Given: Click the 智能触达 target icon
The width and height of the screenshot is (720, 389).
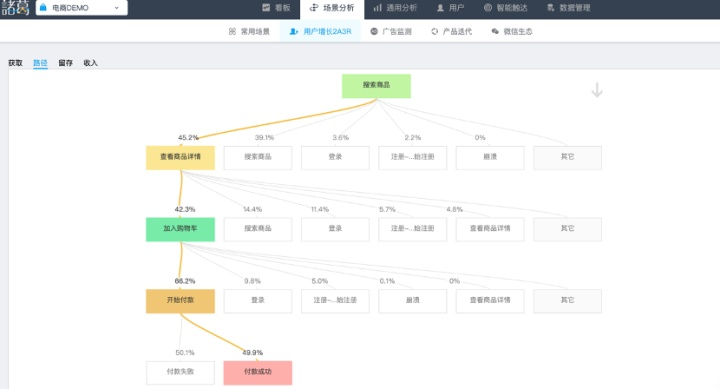Looking at the screenshot, I should coord(488,7).
